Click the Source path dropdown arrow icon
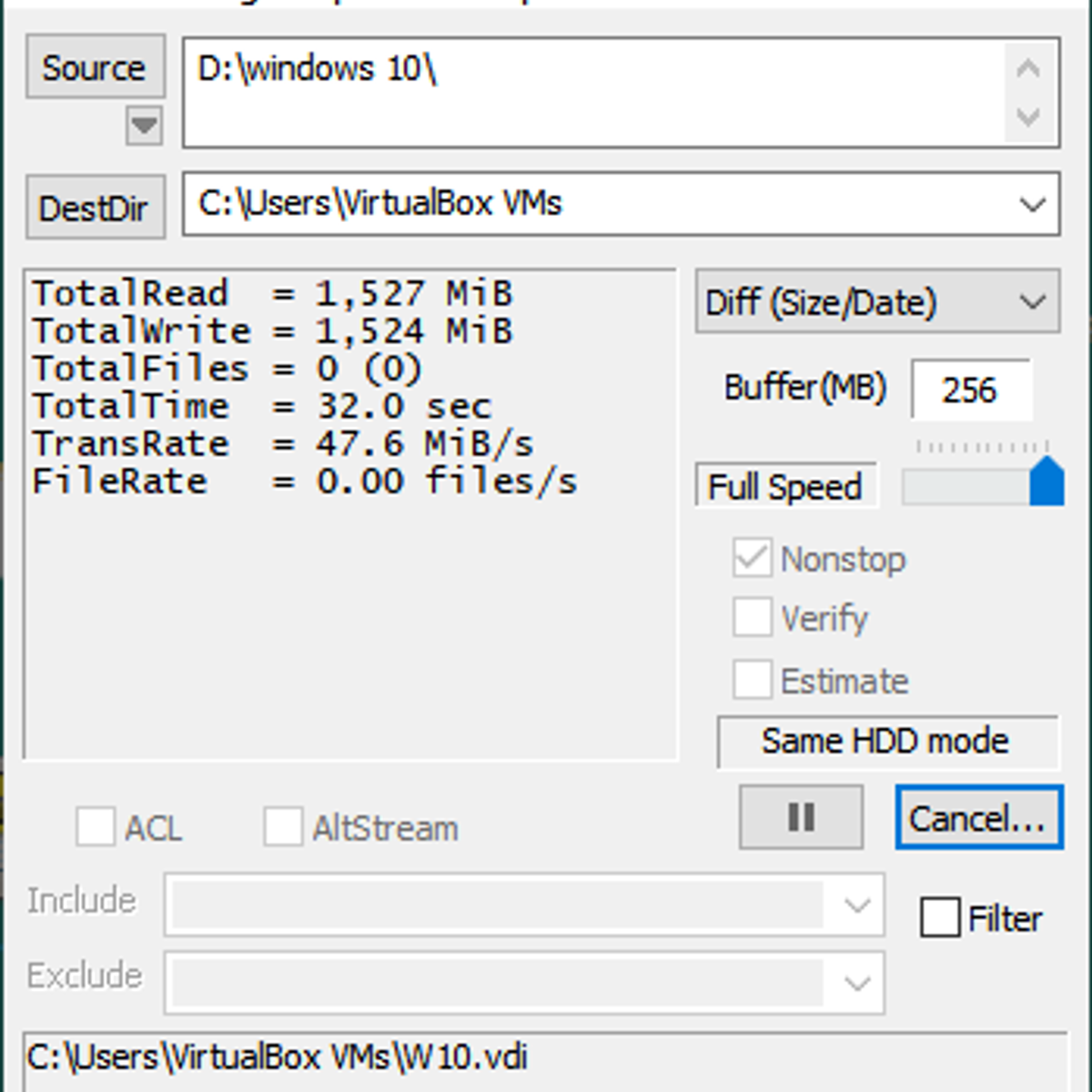The width and height of the screenshot is (1092, 1092). point(143,126)
